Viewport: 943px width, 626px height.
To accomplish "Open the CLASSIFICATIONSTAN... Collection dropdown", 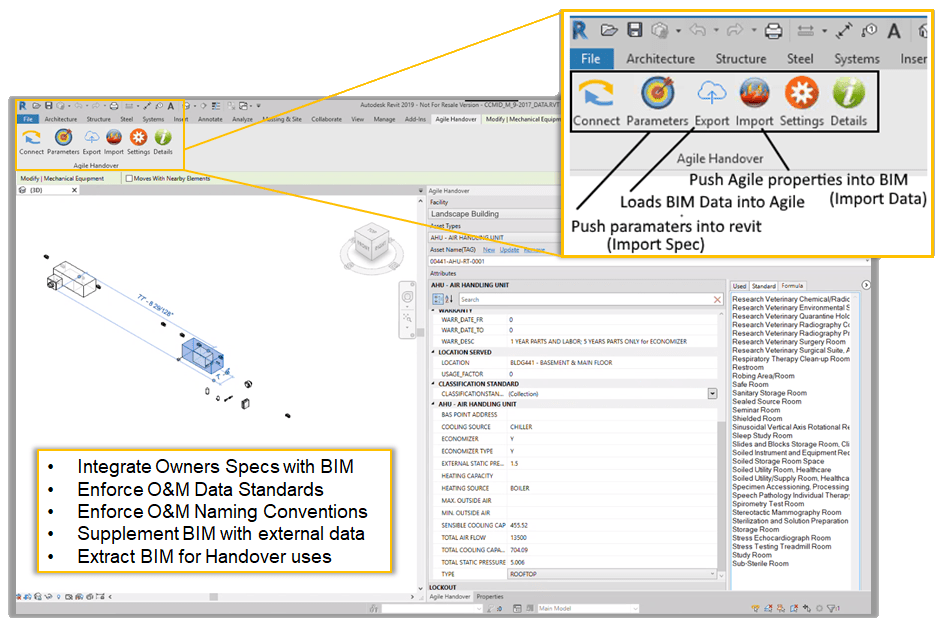I will coord(712,394).
